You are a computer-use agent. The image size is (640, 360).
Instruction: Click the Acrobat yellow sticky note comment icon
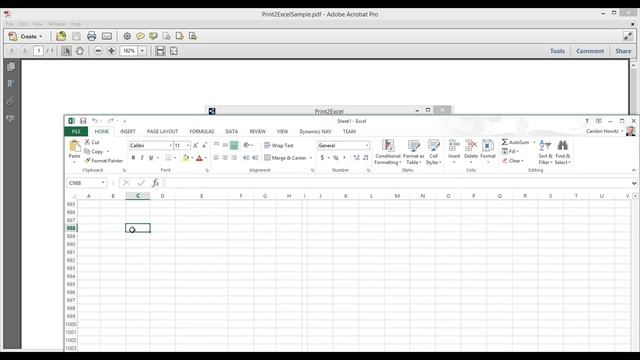[140, 36]
